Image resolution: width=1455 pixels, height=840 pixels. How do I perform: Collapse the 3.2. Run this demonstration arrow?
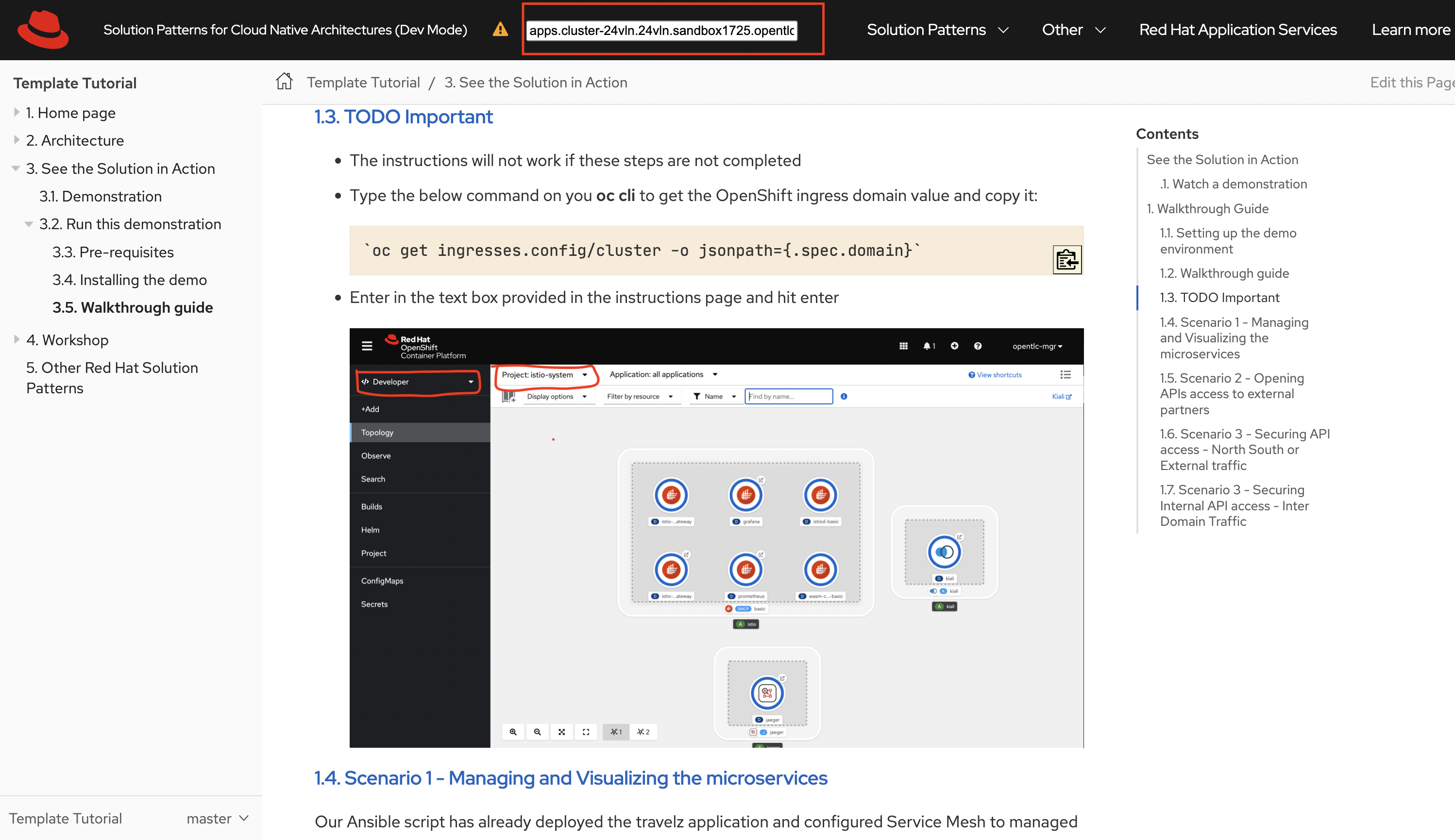pyautogui.click(x=28, y=224)
